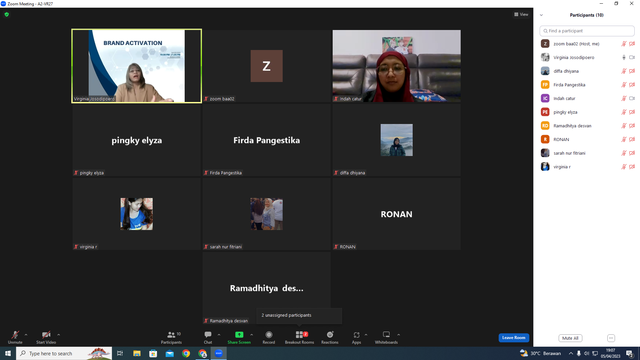Open the Apps icon
640x360 pixels.
coord(356,335)
